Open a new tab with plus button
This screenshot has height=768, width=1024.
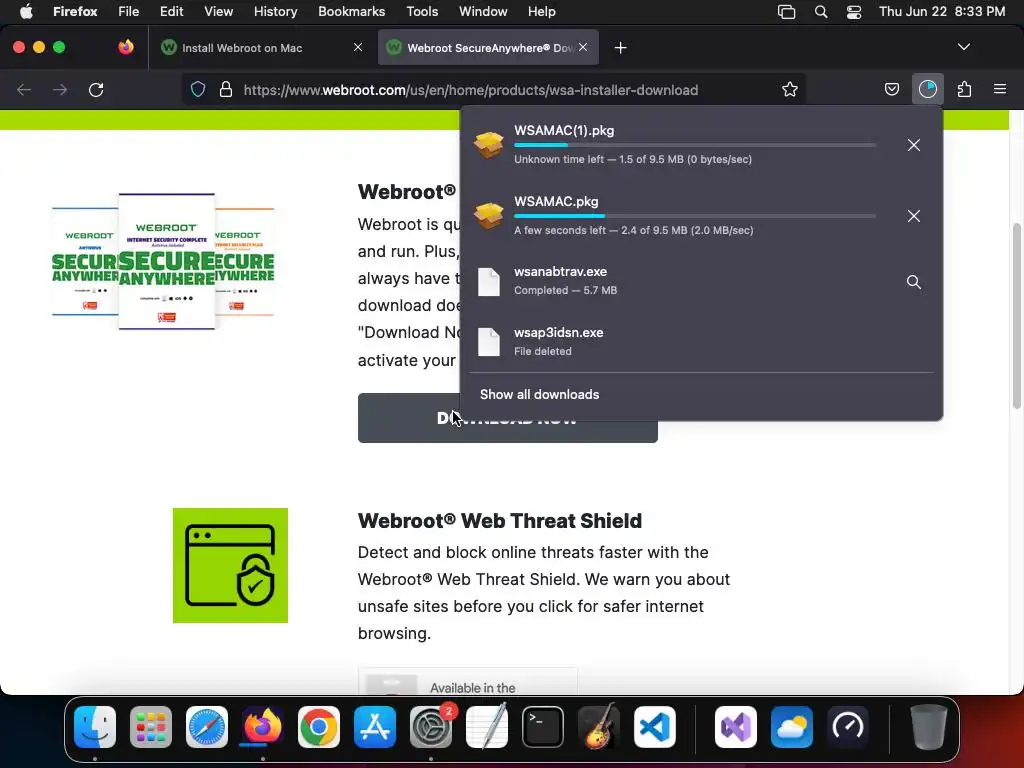coord(620,48)
